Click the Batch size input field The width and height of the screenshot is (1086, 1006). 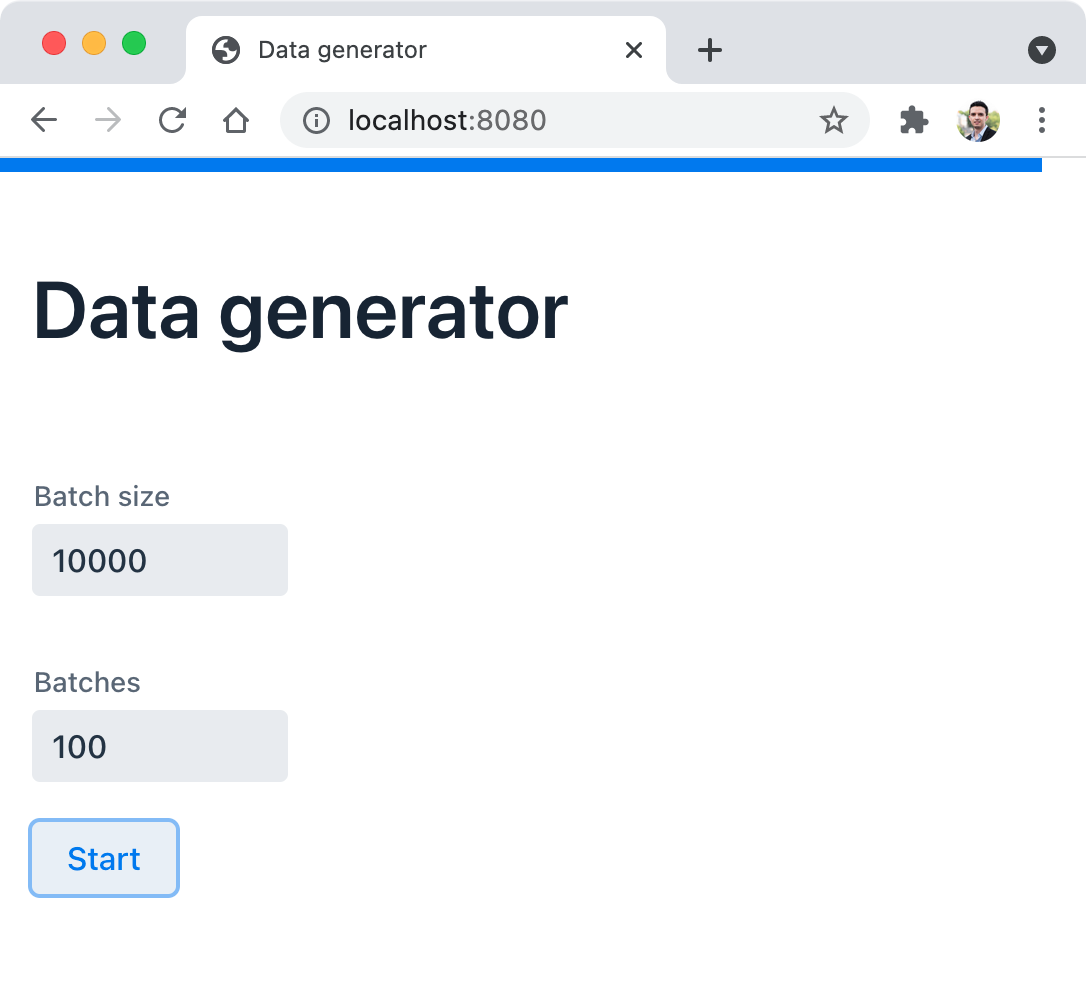pos(160,560)
